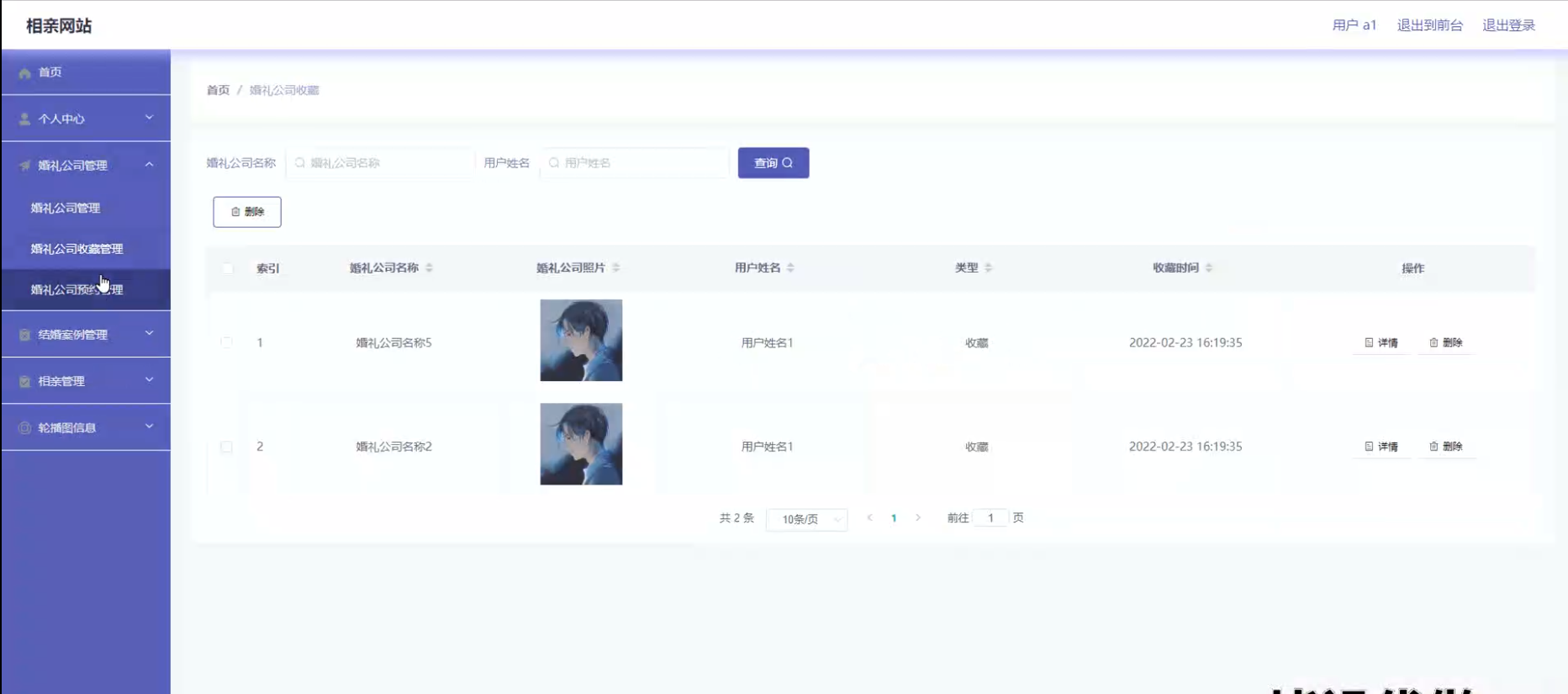Go to previous page arrow
This screenshot has height=694, width=1568.
(x=869, y=518)
